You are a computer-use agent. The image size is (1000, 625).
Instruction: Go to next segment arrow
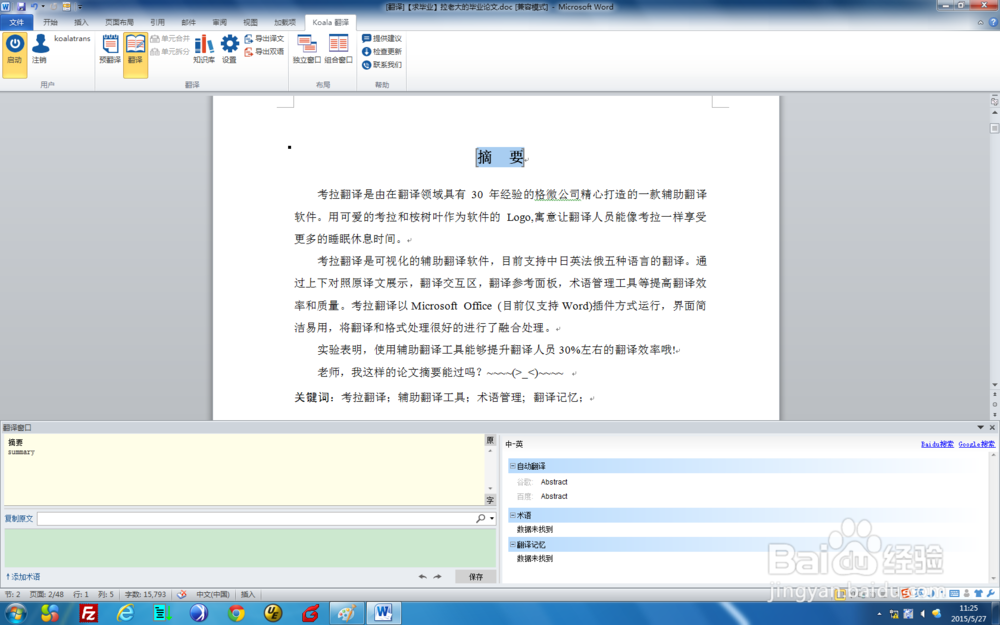(x=438, y=577)
